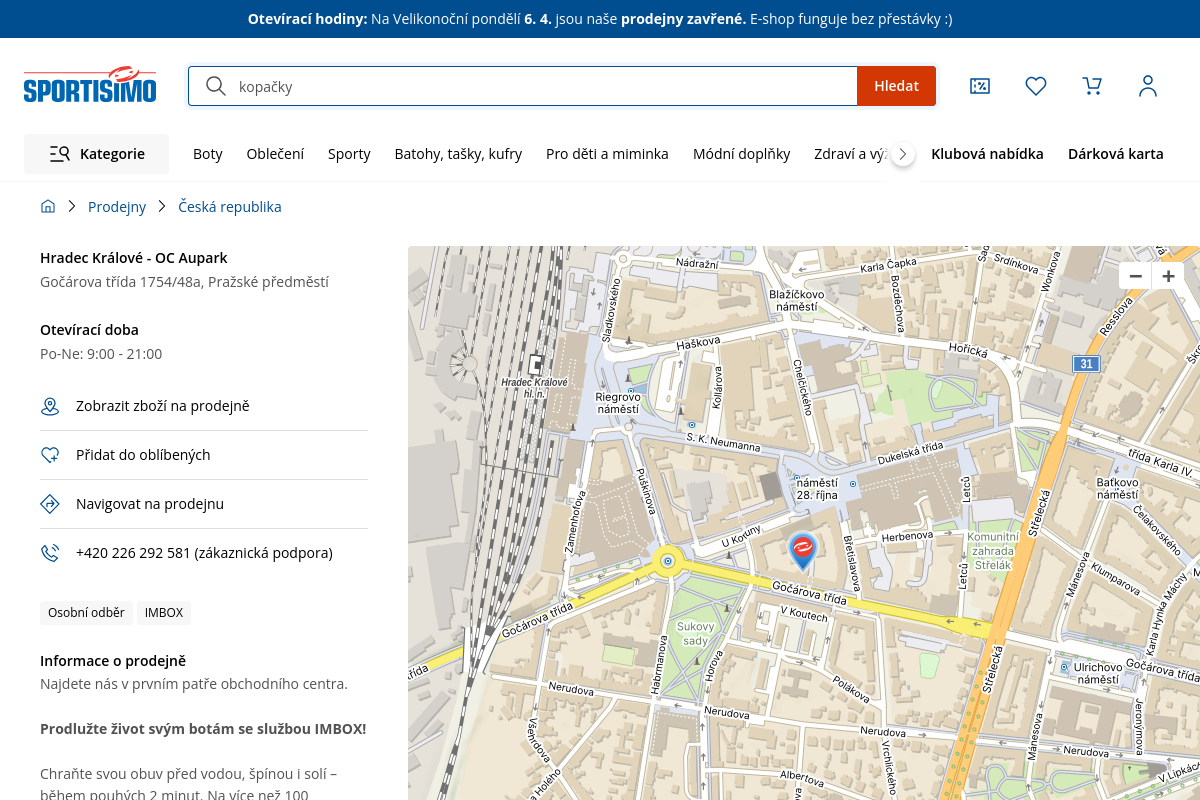Viewport: 1200px width, 800px height.
Task: Expand the Kategorie menu
Action: click(97, 154)
